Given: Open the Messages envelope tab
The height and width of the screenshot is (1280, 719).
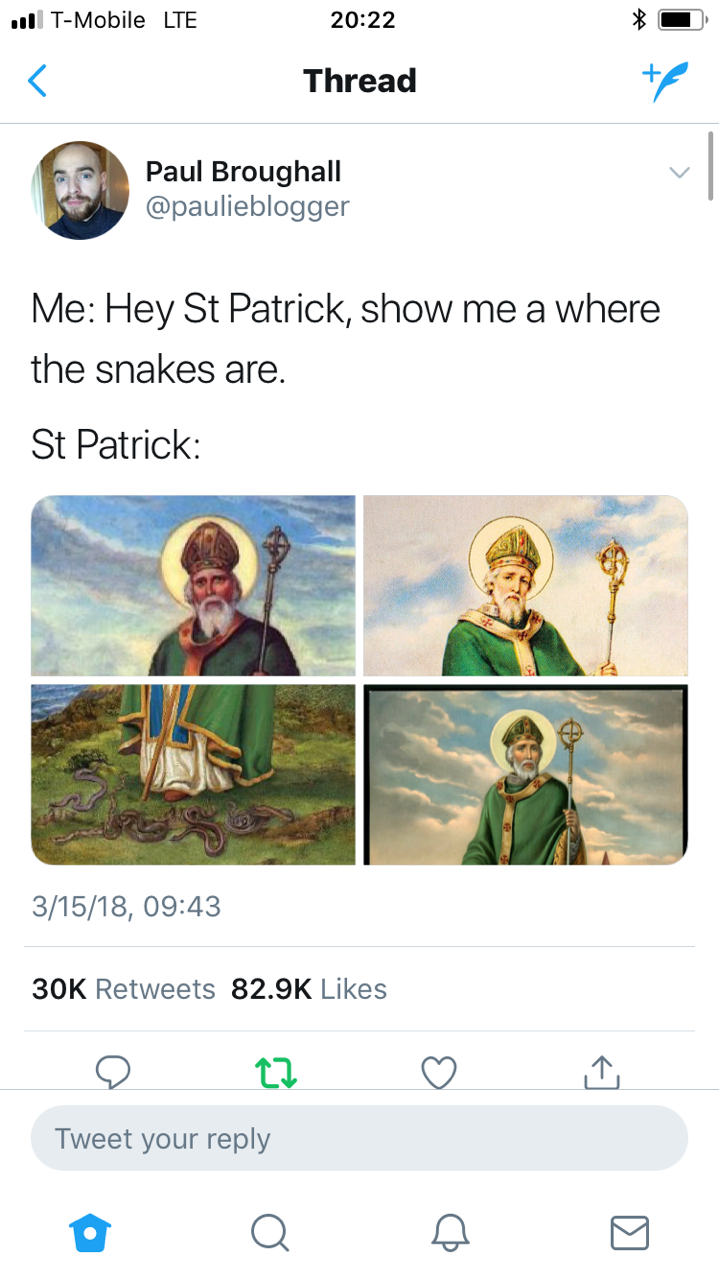Looking at the screenshot, I should pyautogui.click(x=629, y=1233).
